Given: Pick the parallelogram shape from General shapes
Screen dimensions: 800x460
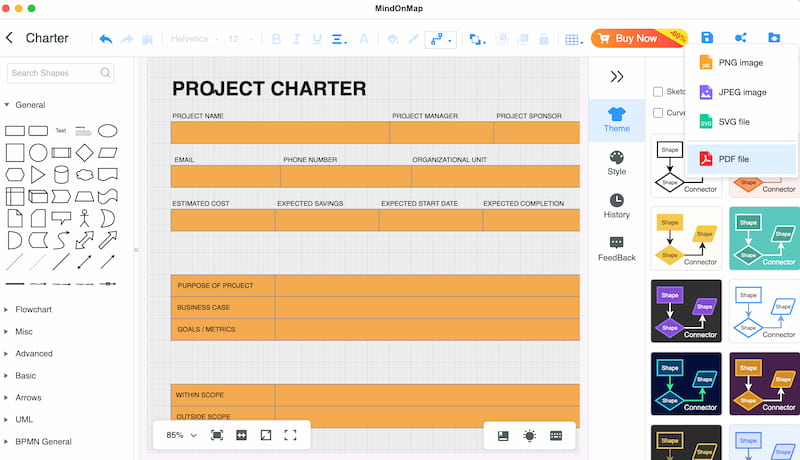Looking at the screenshot, I should pyautogui.click(x=108, y=152).
